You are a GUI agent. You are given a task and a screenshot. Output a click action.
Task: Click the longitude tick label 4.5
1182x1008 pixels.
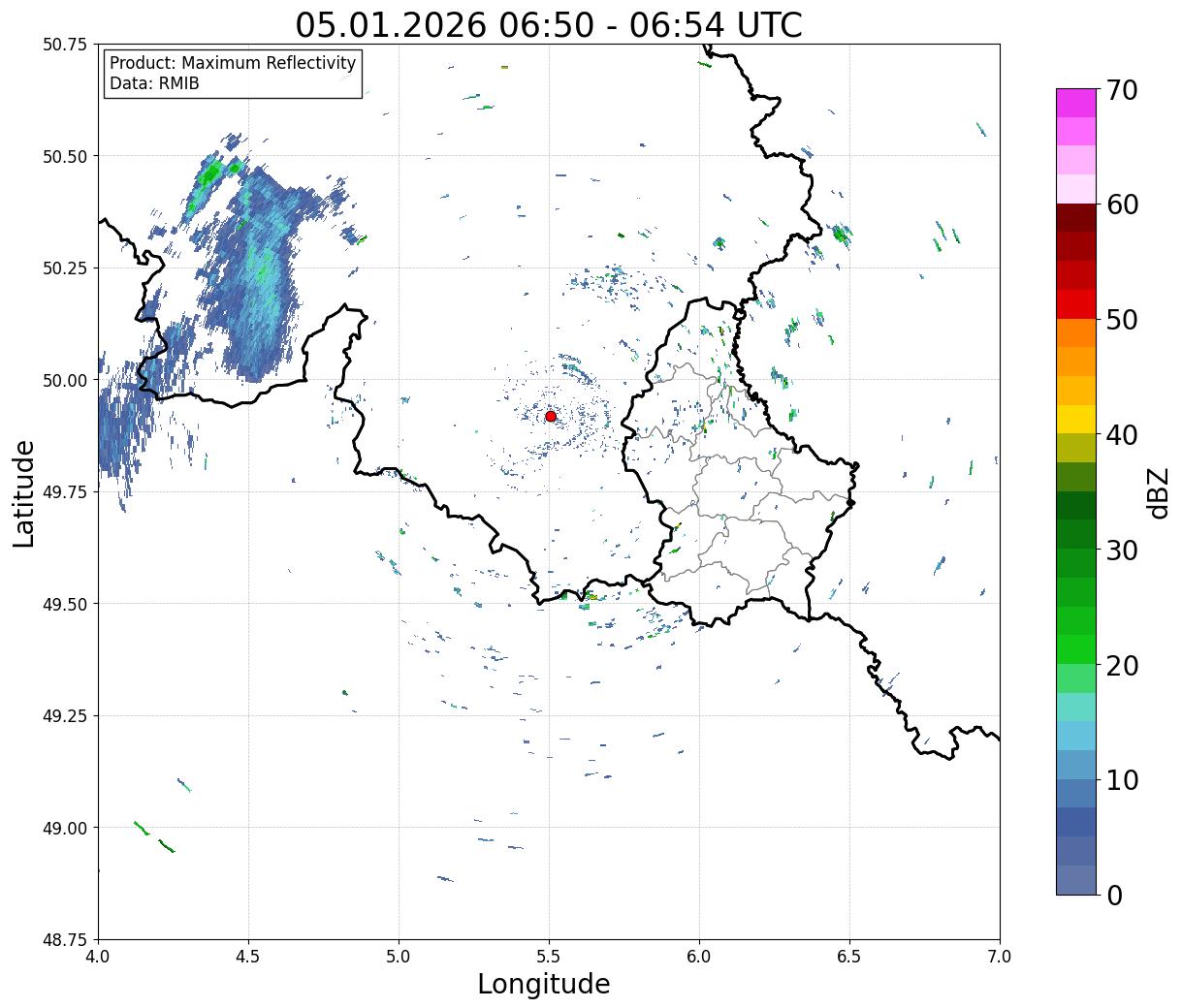[x=248, y=957]
